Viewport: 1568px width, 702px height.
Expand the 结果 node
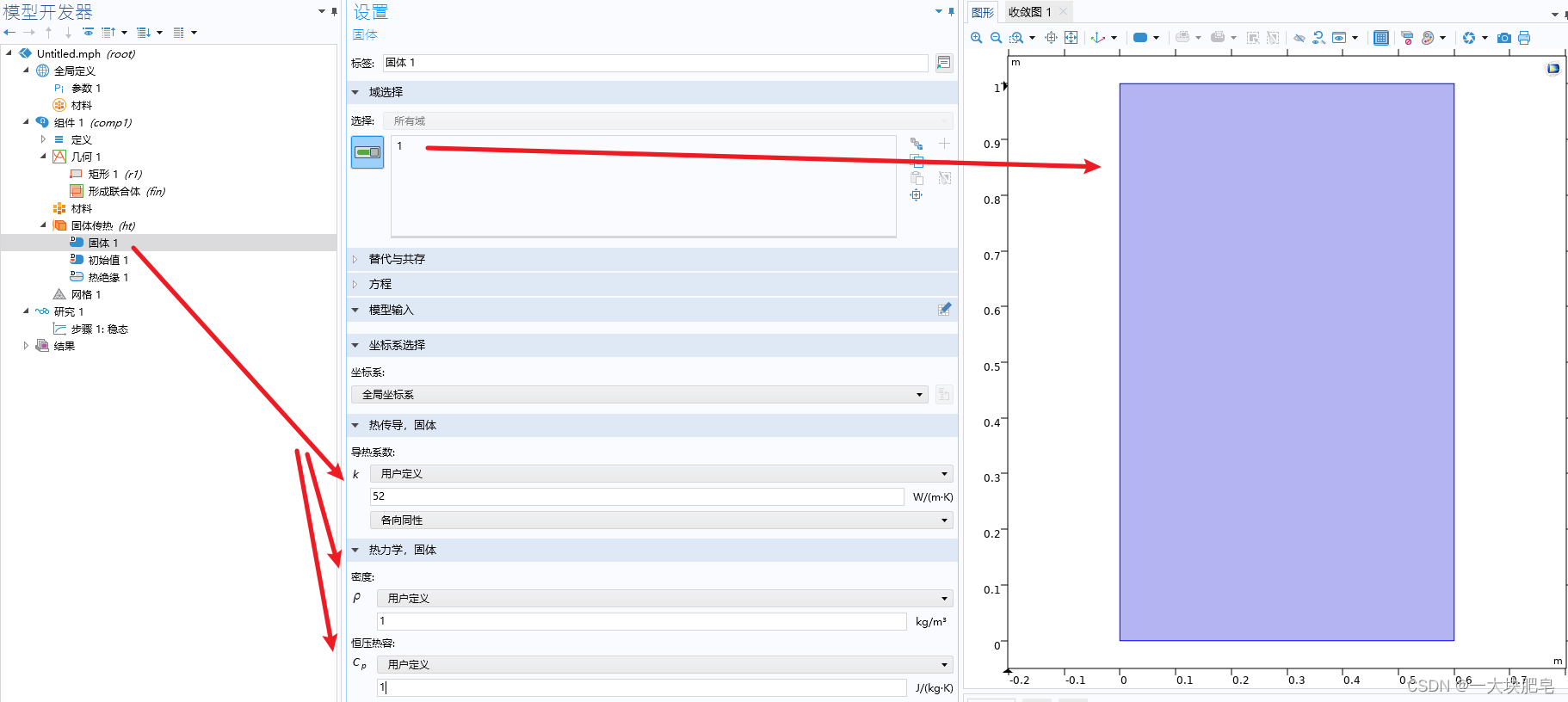[x=26, y=346]
